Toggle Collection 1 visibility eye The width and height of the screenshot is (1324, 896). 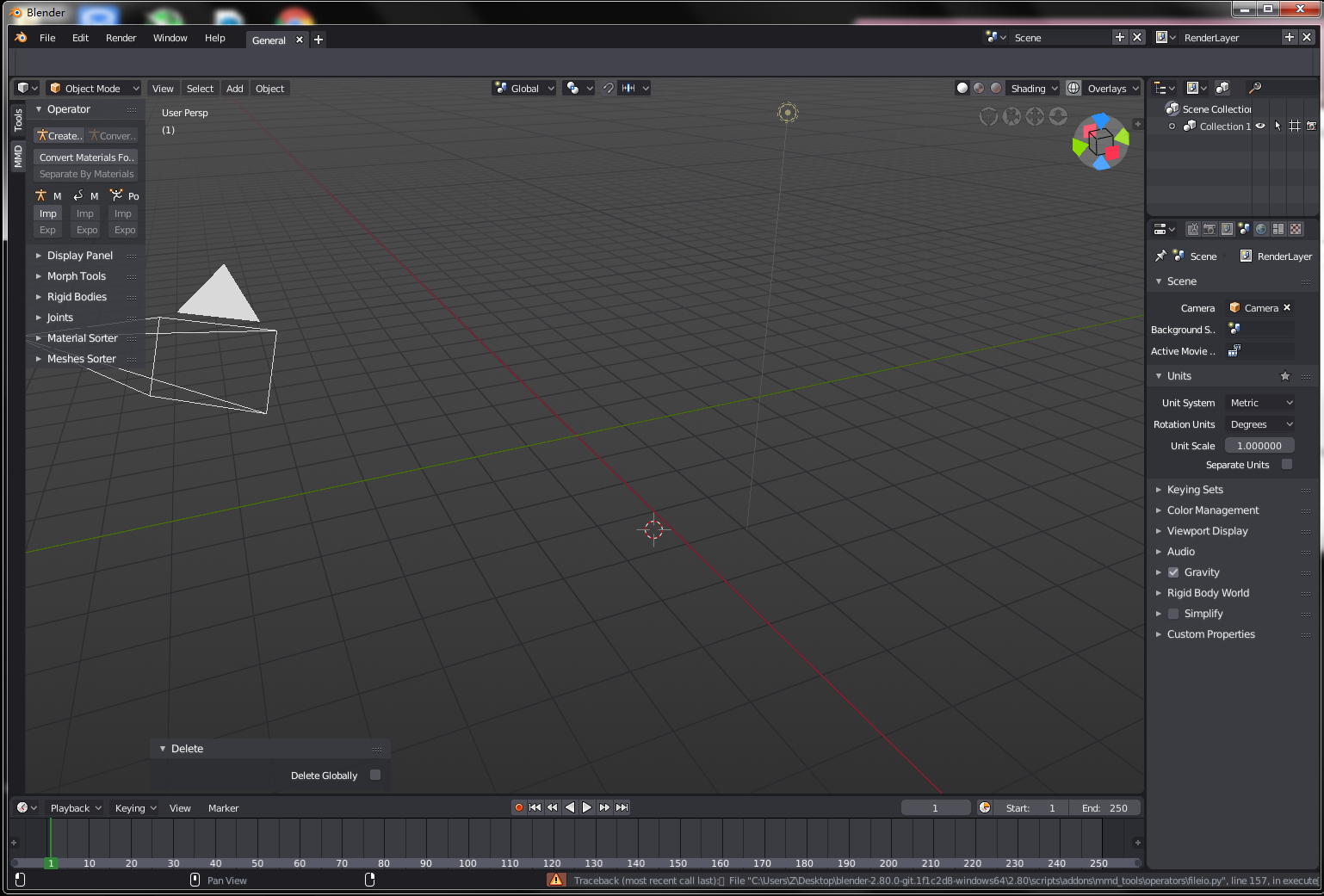[1260, 126]
